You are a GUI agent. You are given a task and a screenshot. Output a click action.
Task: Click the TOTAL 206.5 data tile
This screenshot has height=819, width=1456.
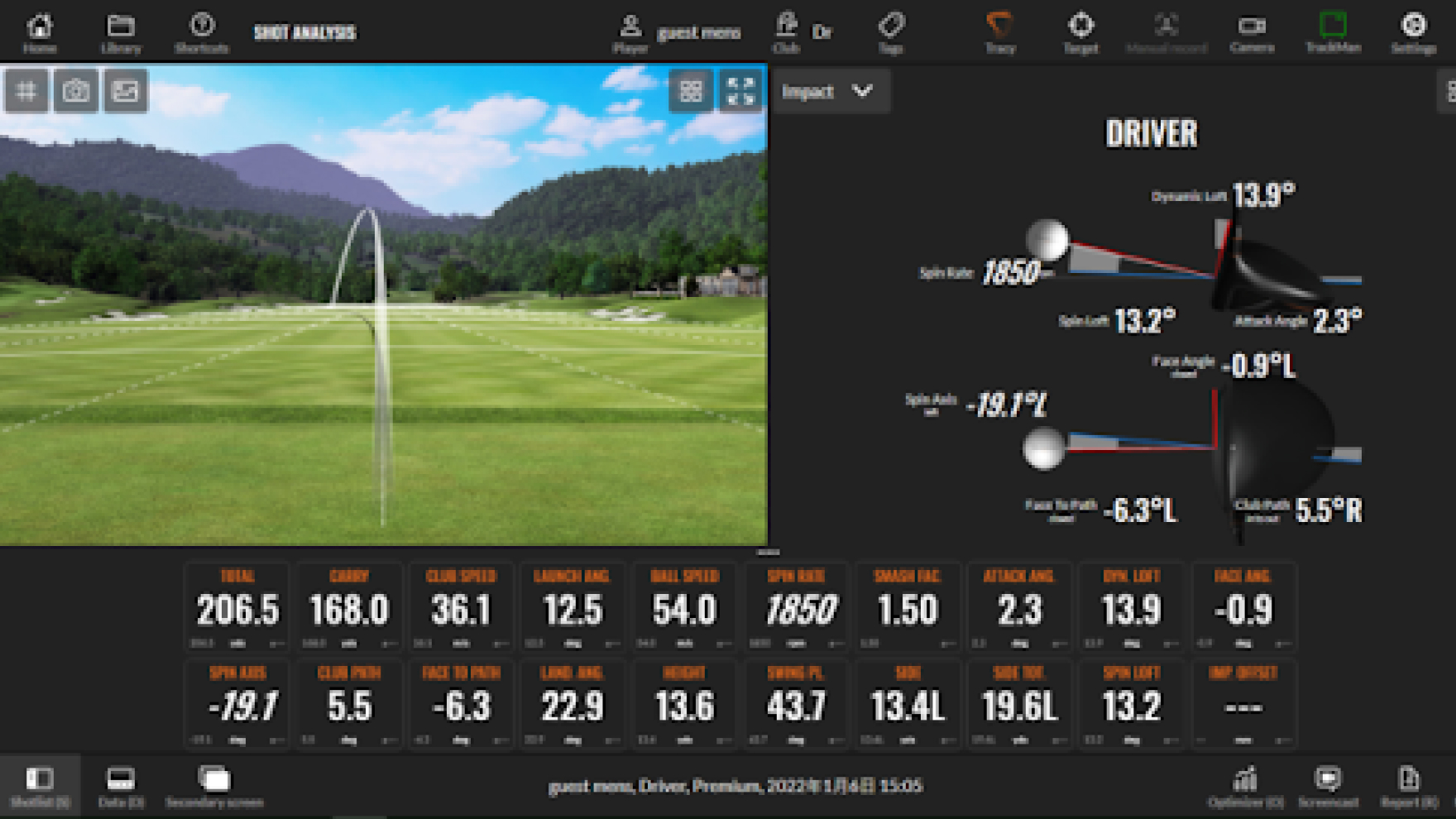(x=237, y=608)
